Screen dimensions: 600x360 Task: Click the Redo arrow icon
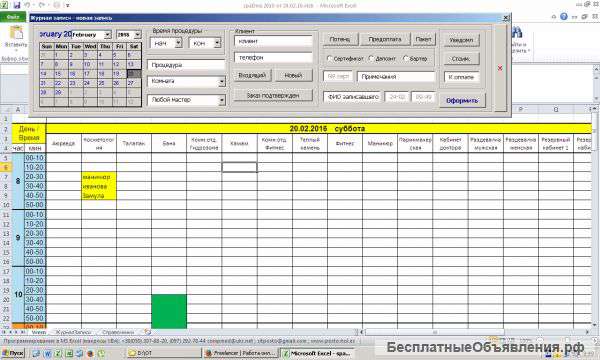click(42, 5)
